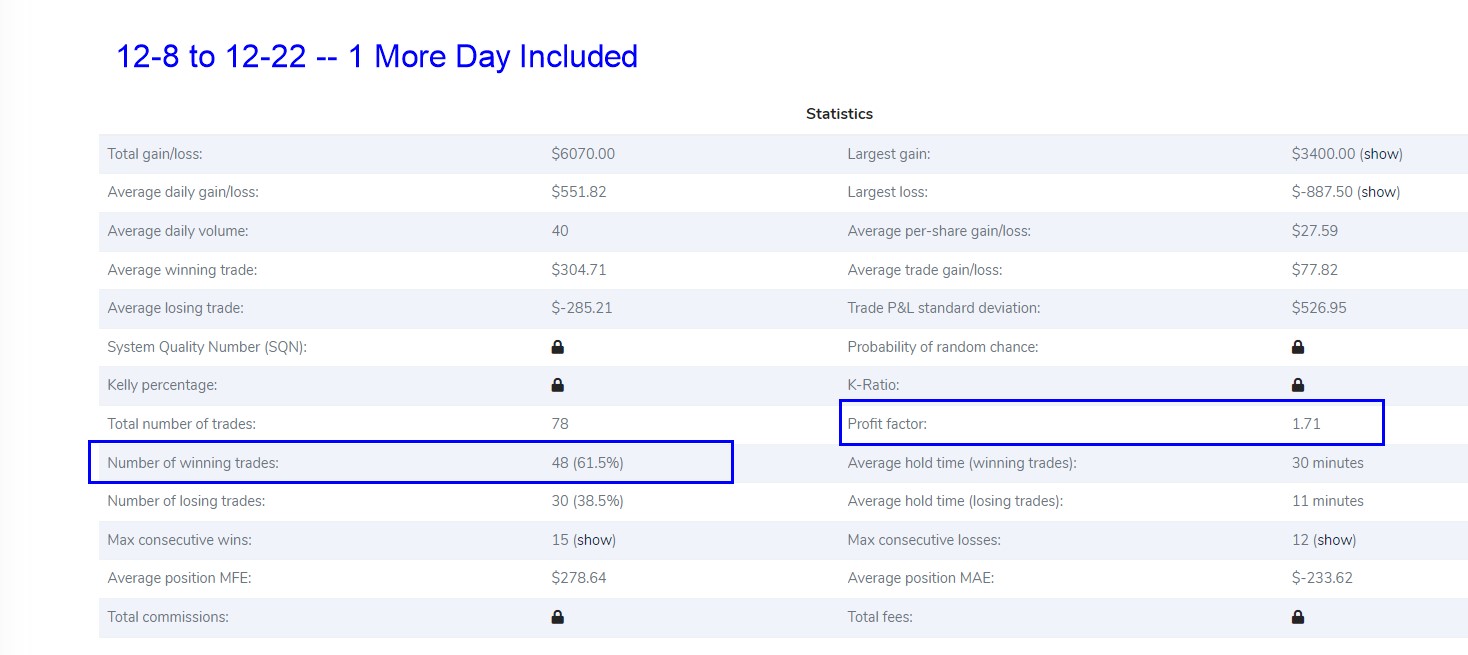Show max consecutive losses details
The image size is (1468, 655).
1334,540
